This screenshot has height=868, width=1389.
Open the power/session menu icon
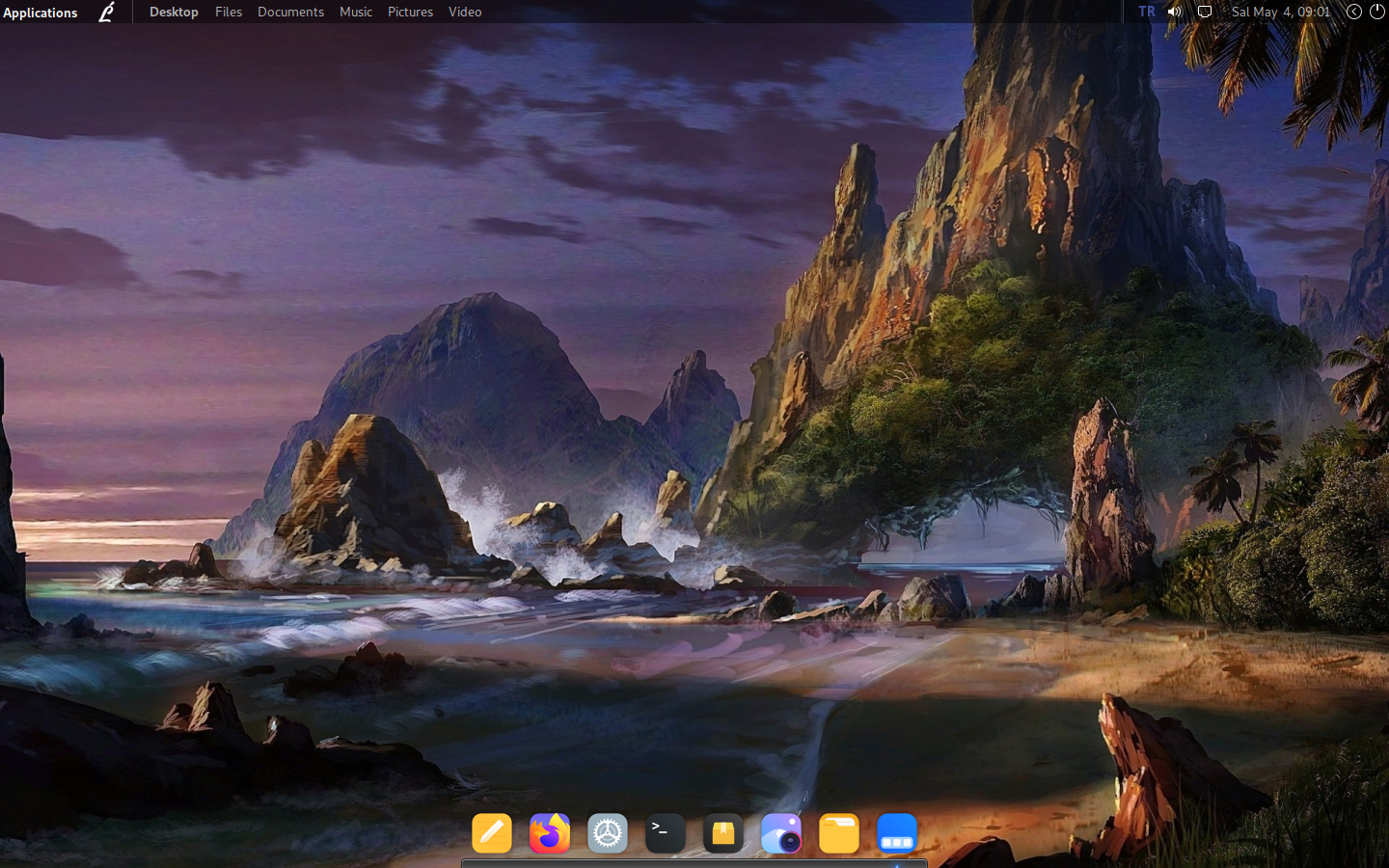pyautogui.click(x=1377, y=12)
